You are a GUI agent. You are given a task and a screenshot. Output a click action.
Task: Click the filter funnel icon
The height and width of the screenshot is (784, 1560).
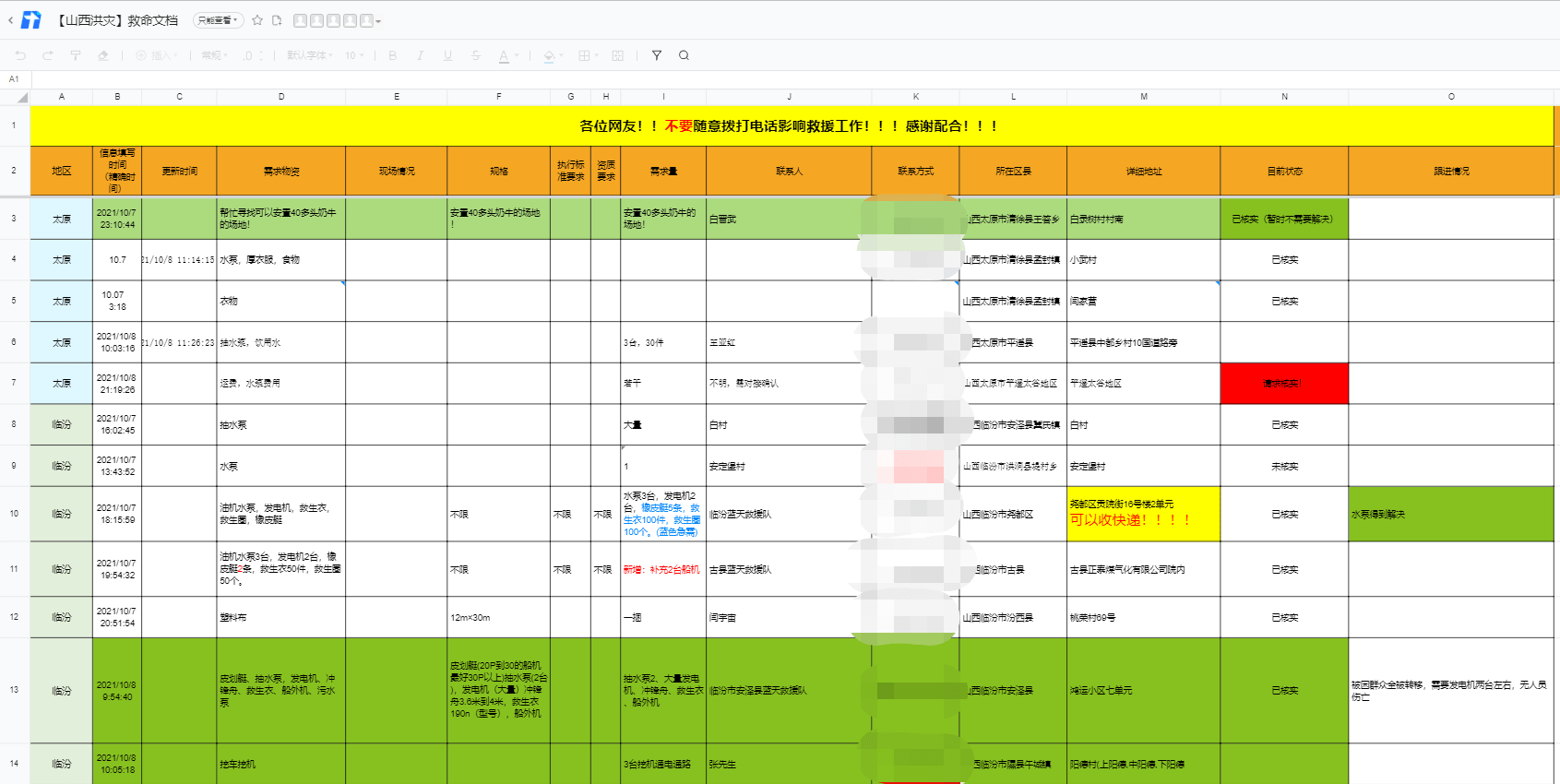pos(656,55)
